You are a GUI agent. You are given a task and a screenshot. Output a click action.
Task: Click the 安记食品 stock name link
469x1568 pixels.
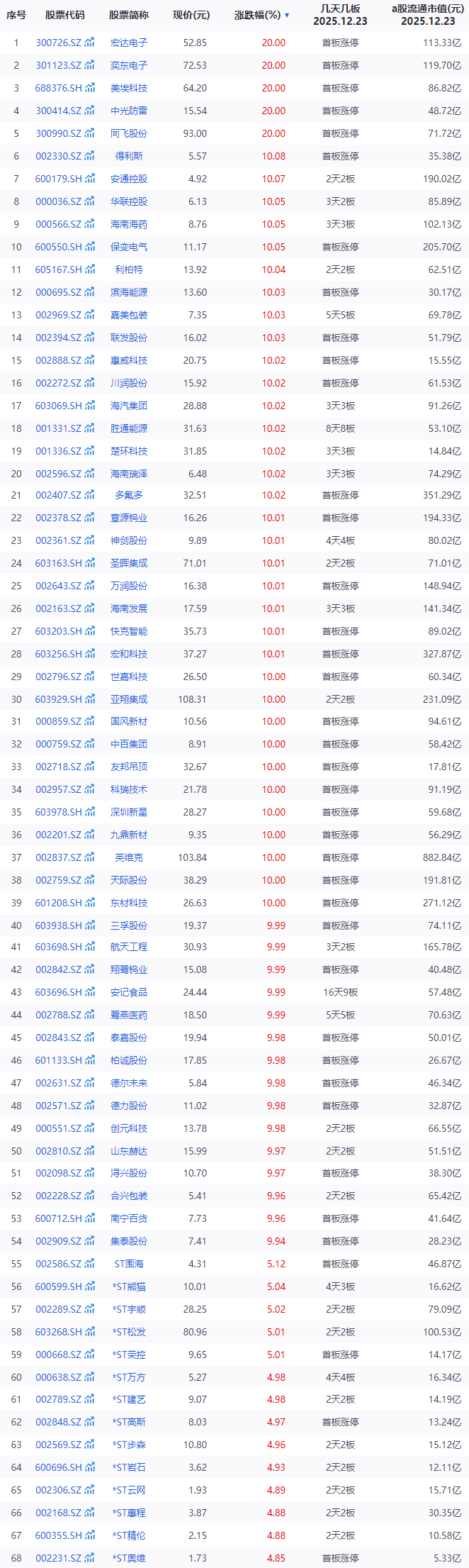point(129,992)
